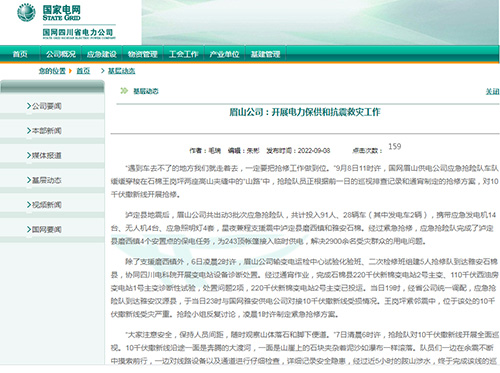Click the chevron arrow before 公司要闻
The image size is (500, 373).
[x=29, y=106]
